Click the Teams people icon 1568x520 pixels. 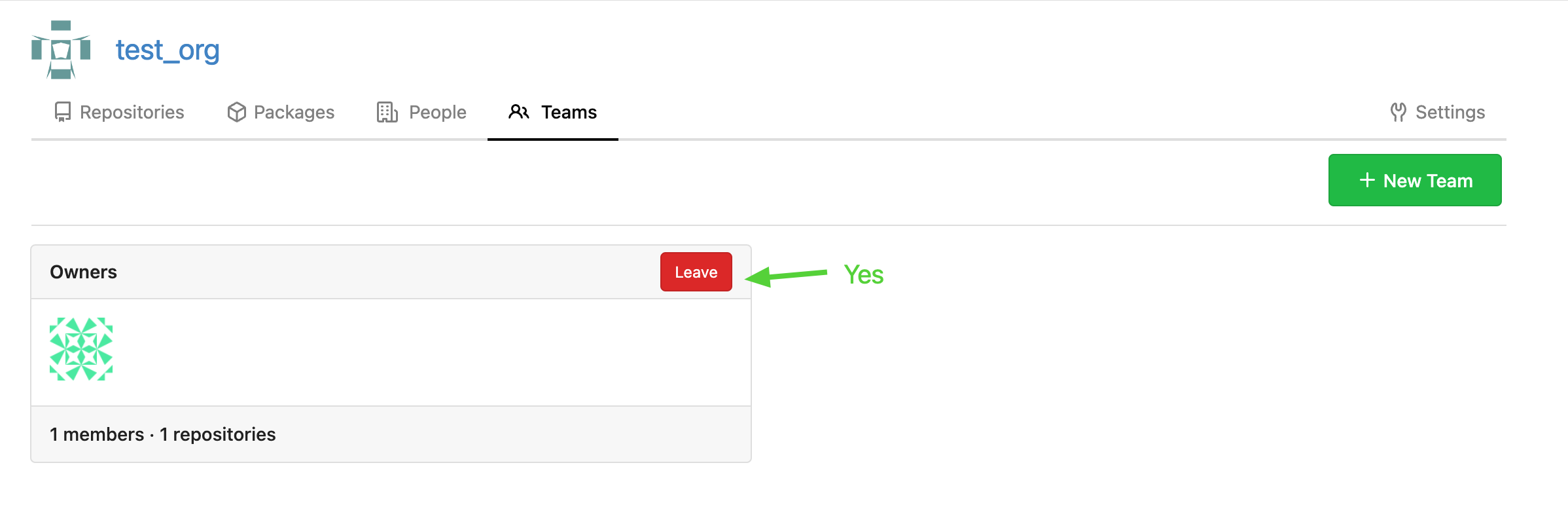point(519,112)
